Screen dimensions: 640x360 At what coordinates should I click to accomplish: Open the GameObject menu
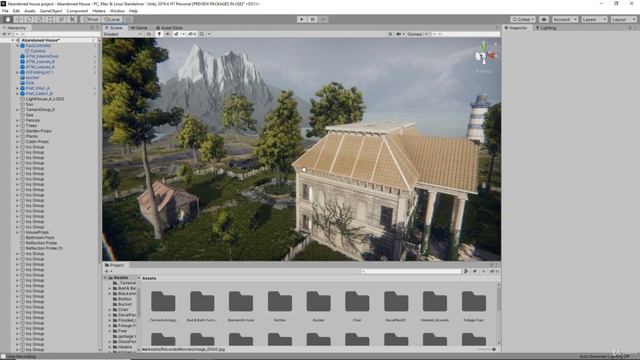[x=51, y=11]
